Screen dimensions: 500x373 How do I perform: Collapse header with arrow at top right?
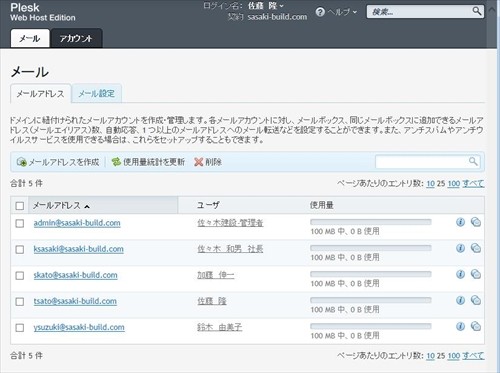pos(492,9)
